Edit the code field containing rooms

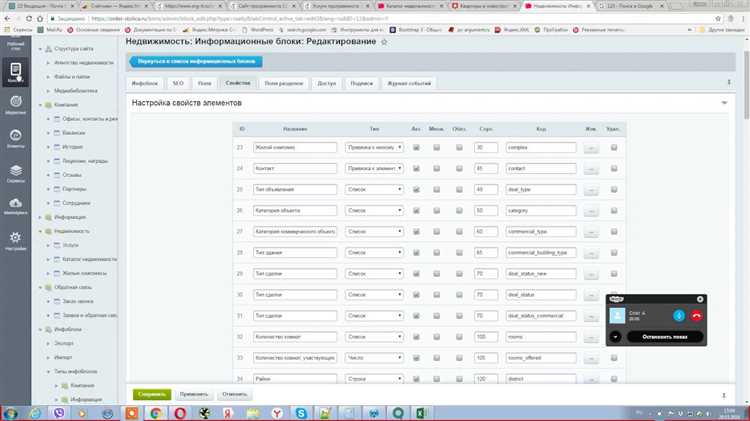[541, 337]
